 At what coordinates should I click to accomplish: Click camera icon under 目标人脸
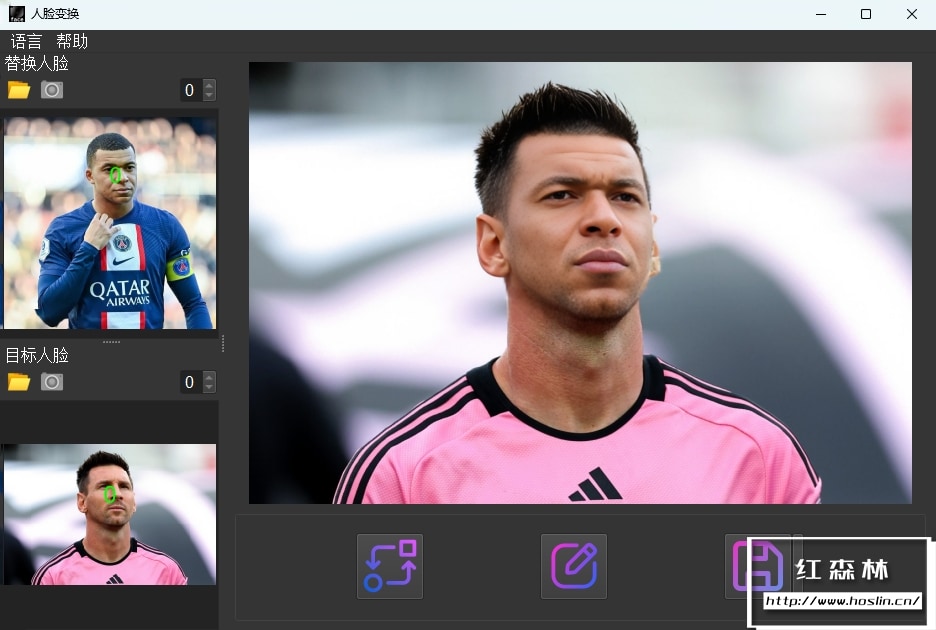(52, 382)
